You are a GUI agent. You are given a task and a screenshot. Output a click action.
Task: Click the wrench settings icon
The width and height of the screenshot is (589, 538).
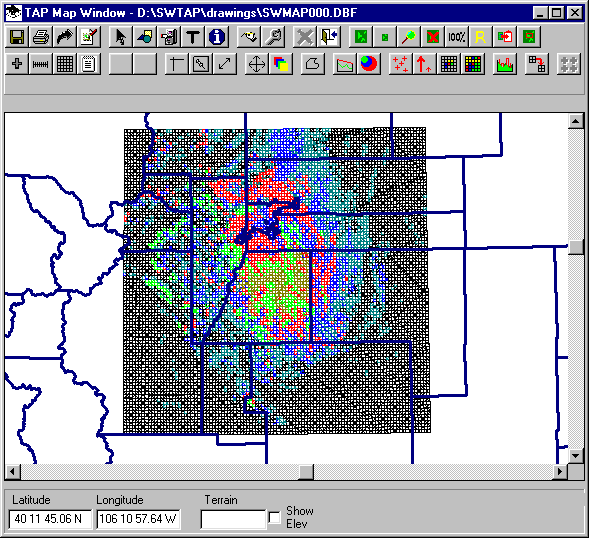274,37
